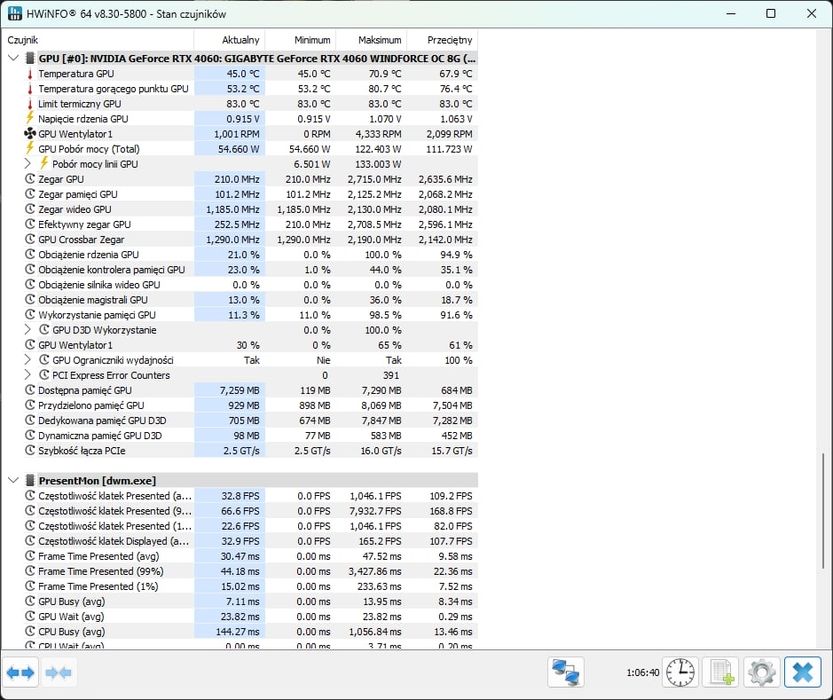Image resolution: width=833 pixels, height=700 pixels.
Task: Click the log file with plus icon
Action: 721,672
